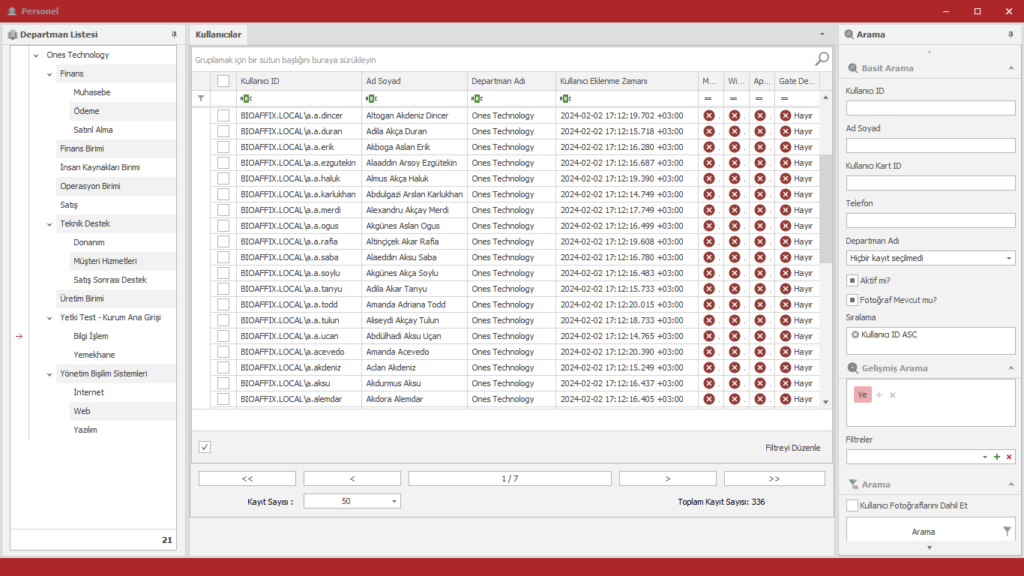Click the equals filter icon under the Wi... column
This screenshot has height=576, width=1024.
click(733, 99)
